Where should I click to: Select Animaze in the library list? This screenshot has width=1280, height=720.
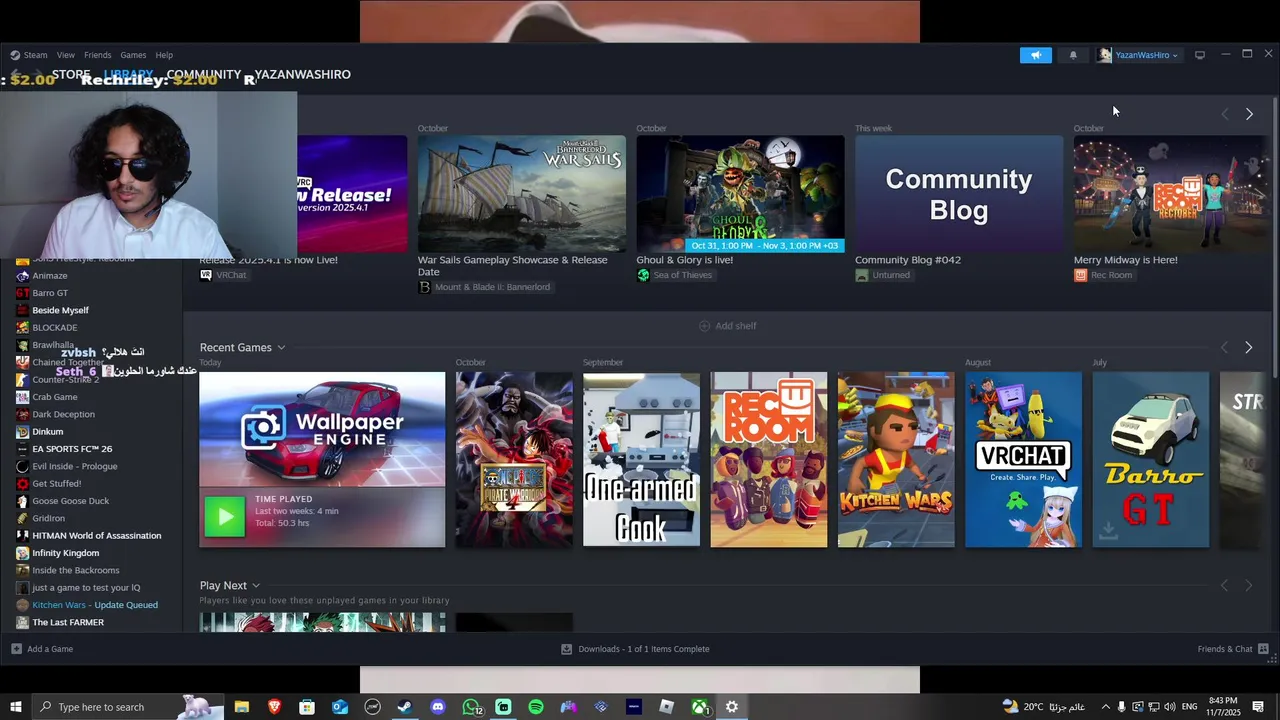coord(50,276)
